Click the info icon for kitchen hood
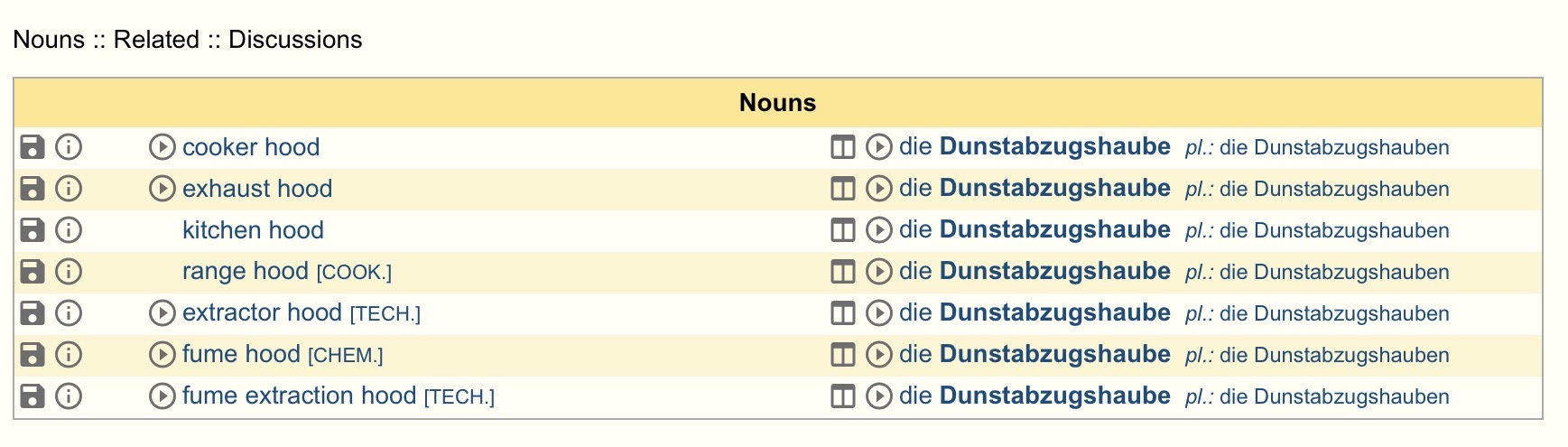The image size is (1568, 447). 69,230
